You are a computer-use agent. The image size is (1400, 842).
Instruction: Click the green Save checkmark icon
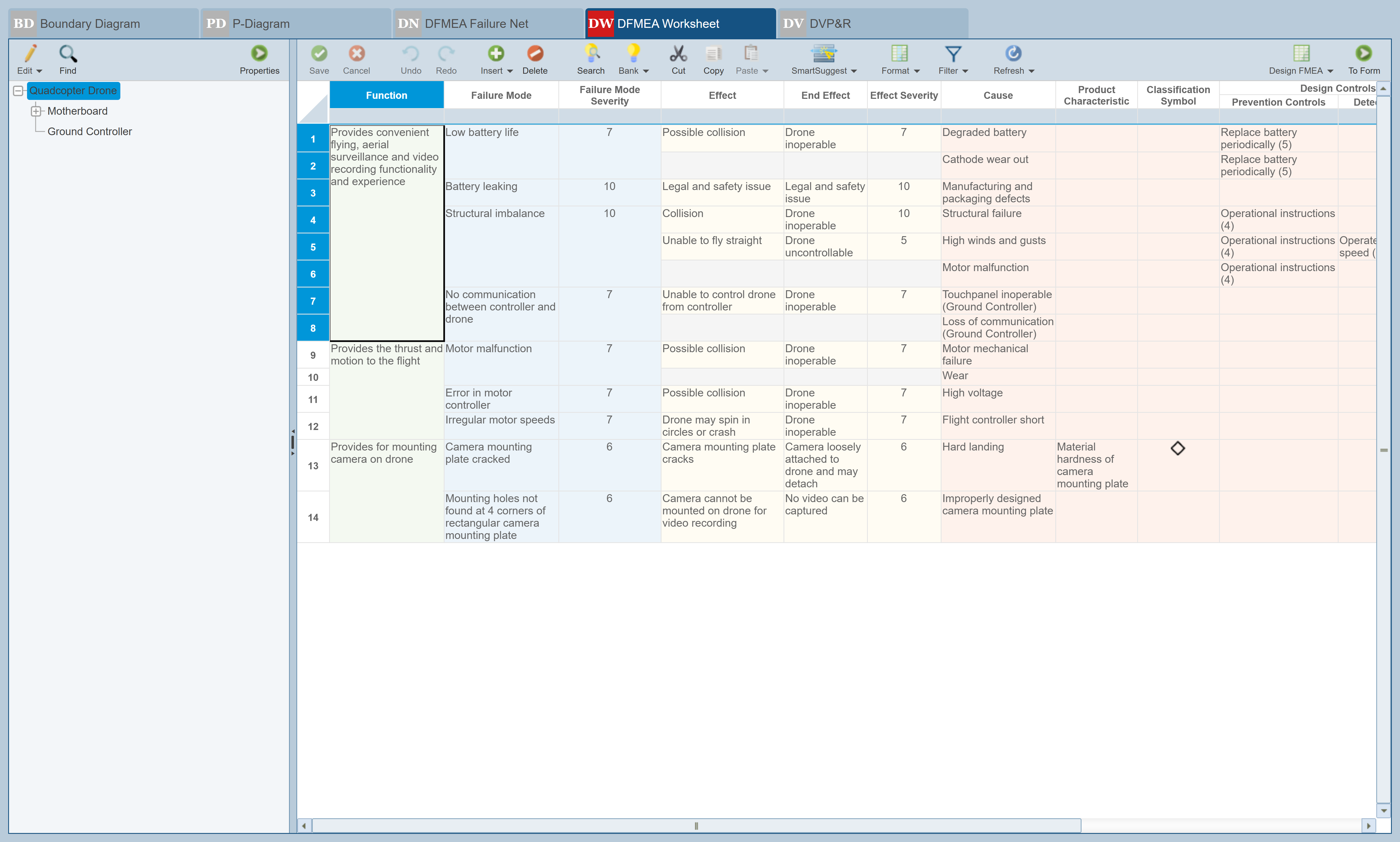point(319,54)
